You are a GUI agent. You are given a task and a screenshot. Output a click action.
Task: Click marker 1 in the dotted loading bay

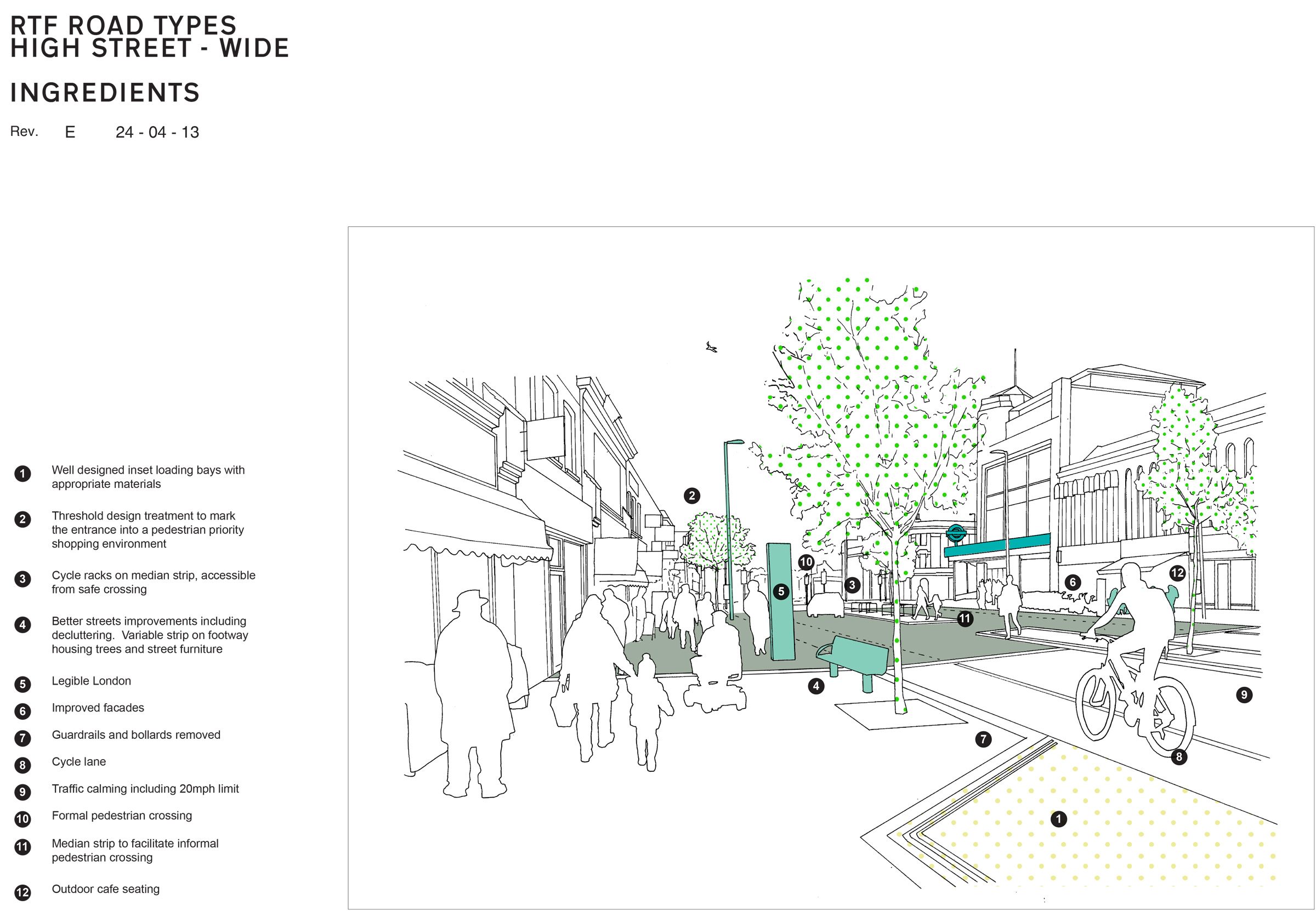[x=1058, y=819]
